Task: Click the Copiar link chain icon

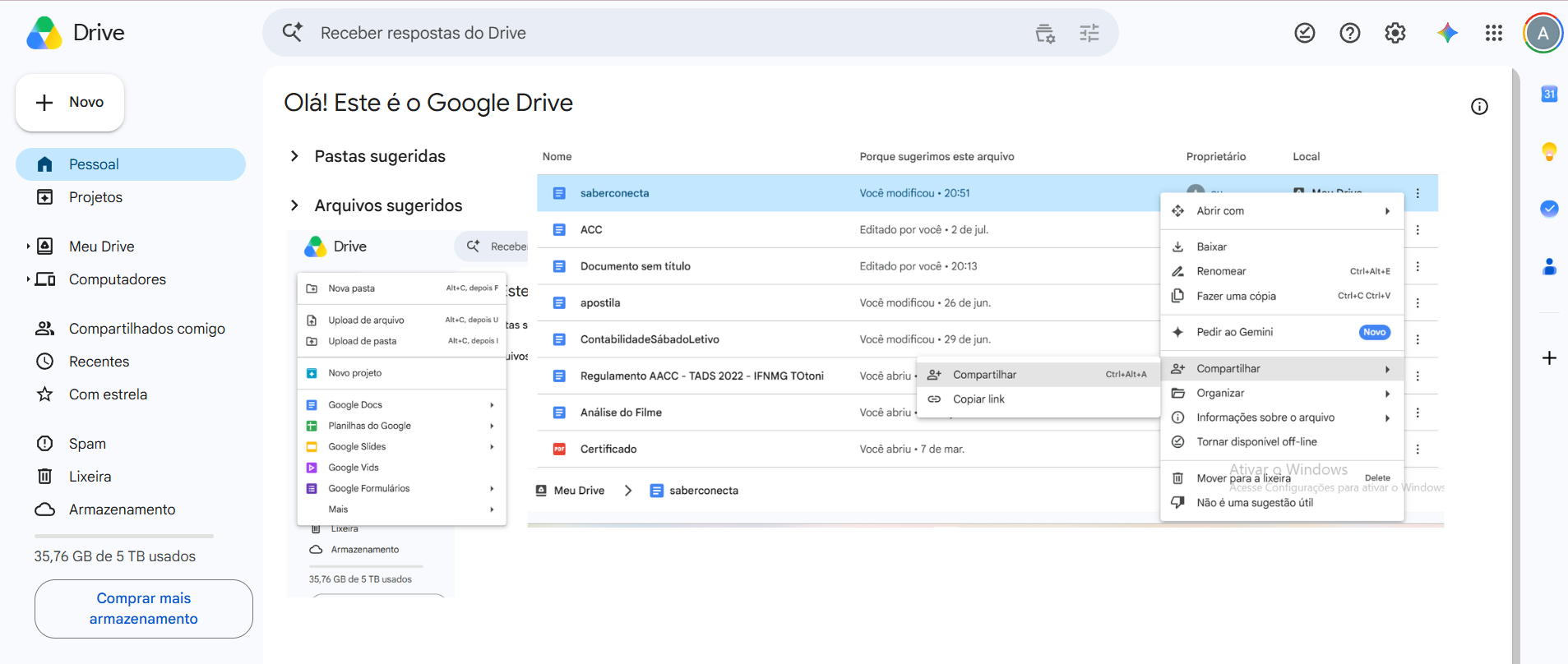Action: click(934, 399)
